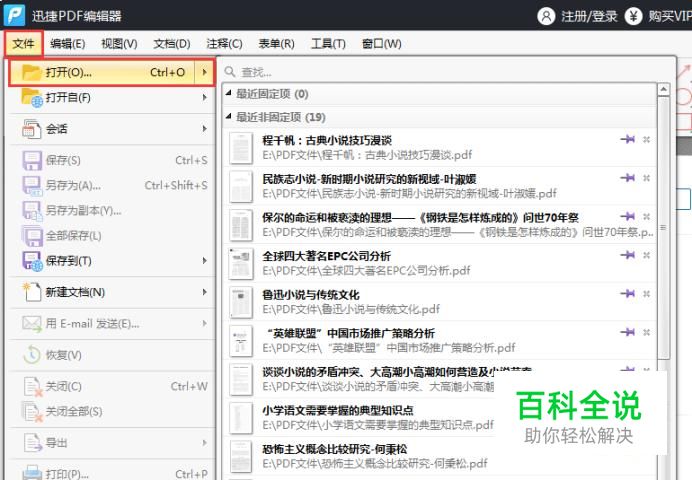Collapse the 最近固定项 (0) group
Screen dimensions: 692x480
(229, 93)
